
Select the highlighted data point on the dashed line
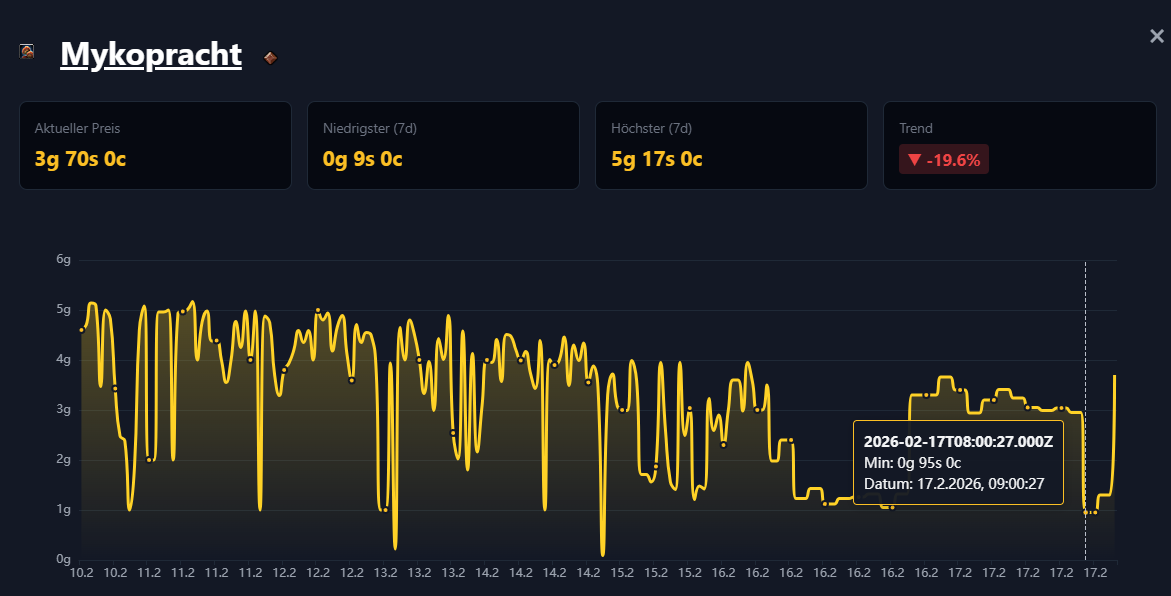pyautogui.click(x=1086, y=512)
